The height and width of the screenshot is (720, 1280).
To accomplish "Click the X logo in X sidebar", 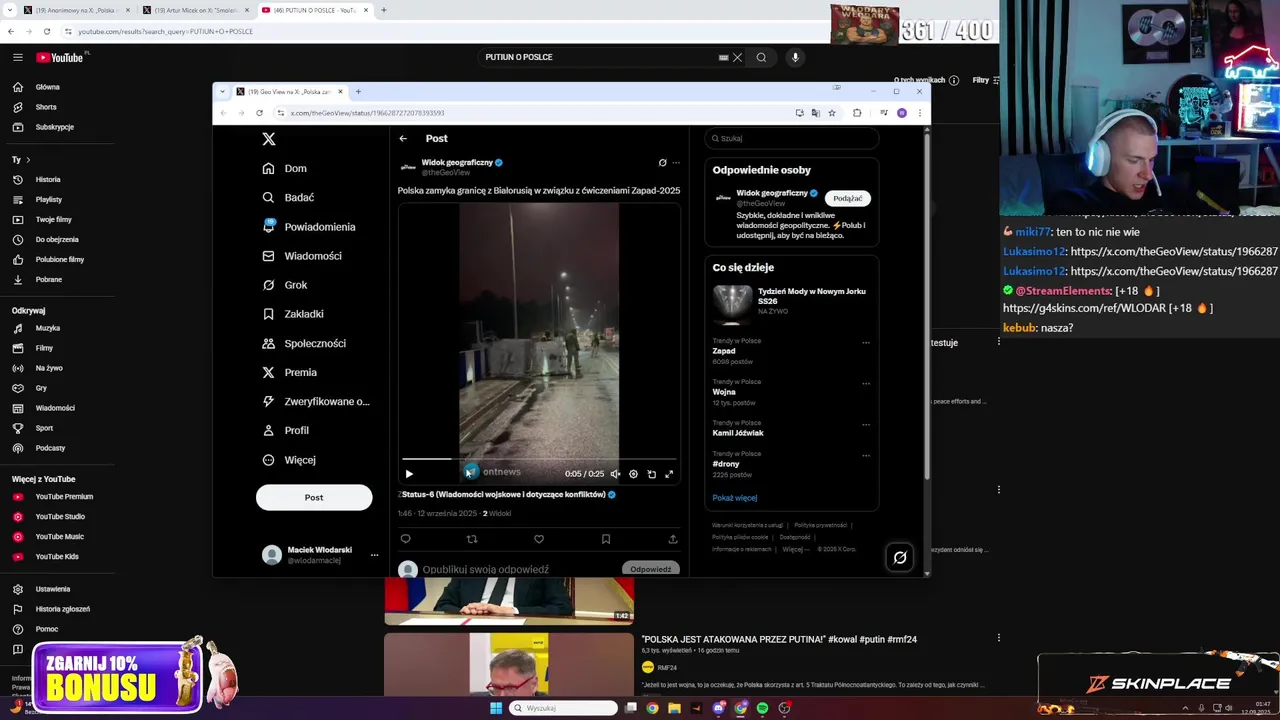I will point(269,139).
